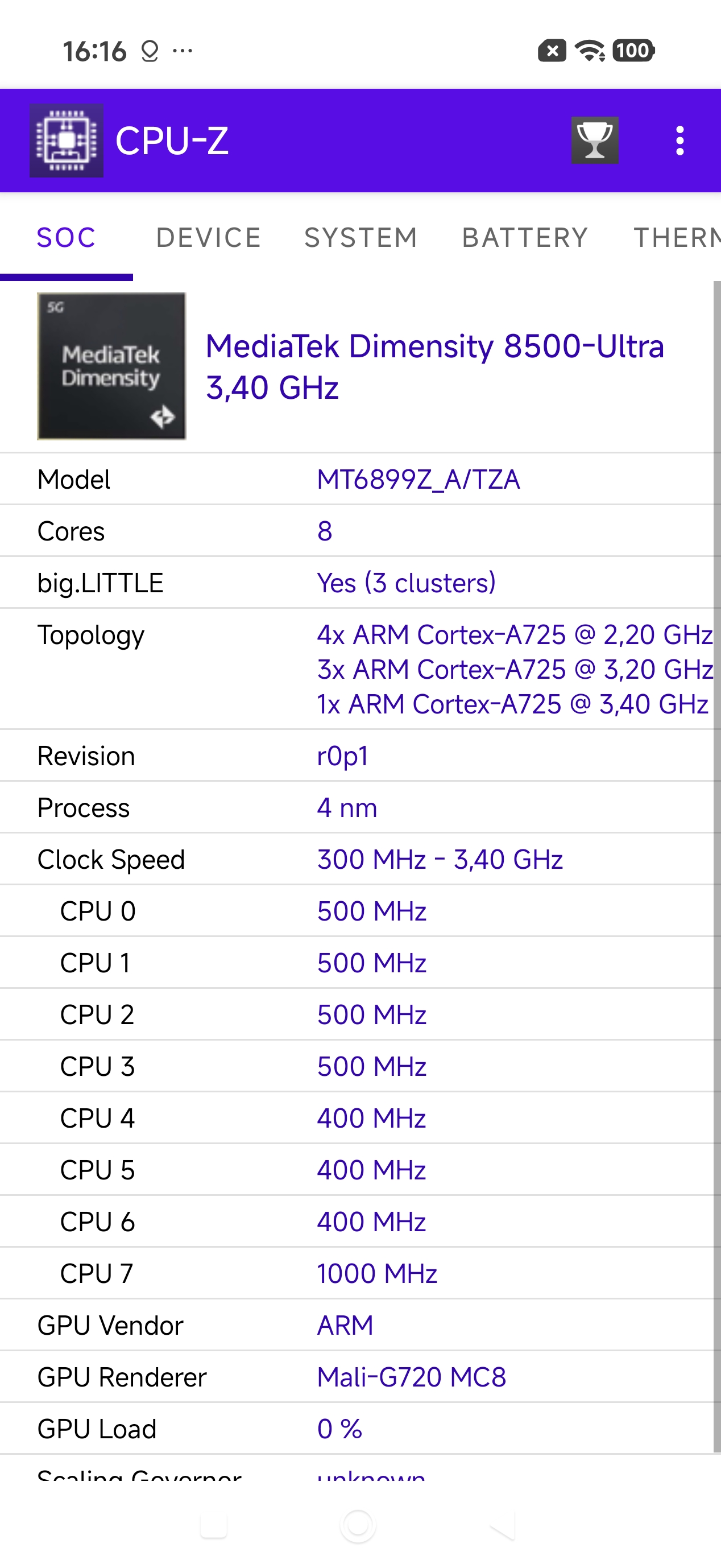Image resolution: width=721 pixels, height=1568 pixels.
Task: Tap the trophy benchmark icon
Action: pyautogui.click(x=594, y=141)
